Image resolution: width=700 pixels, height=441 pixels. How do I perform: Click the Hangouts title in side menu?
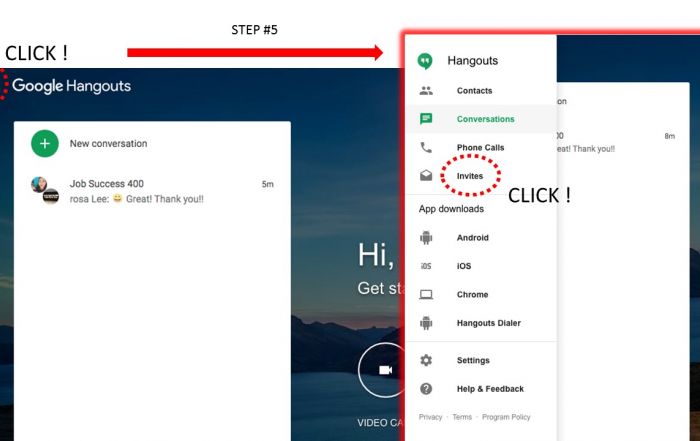pos(473,60)
